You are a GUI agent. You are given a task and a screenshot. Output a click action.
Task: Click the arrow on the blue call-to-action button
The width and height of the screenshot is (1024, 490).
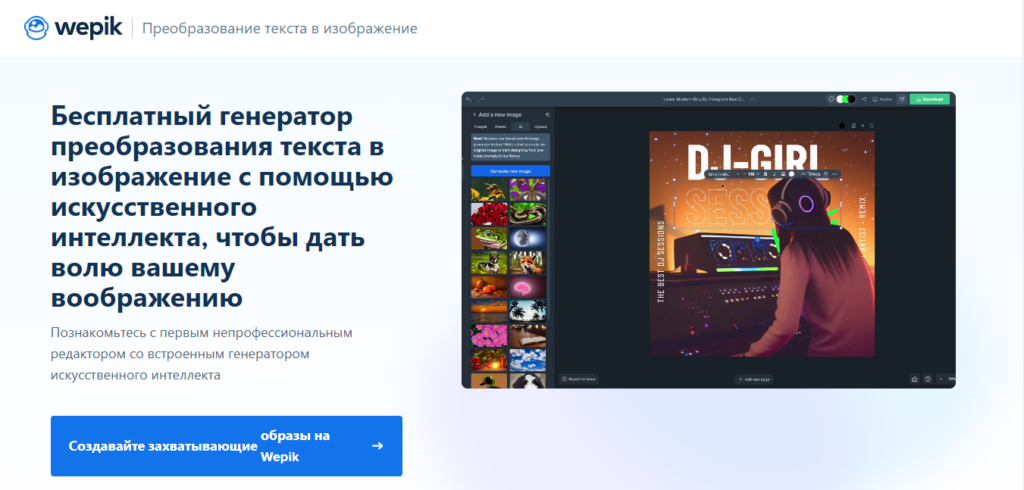[x=377, y=446]
